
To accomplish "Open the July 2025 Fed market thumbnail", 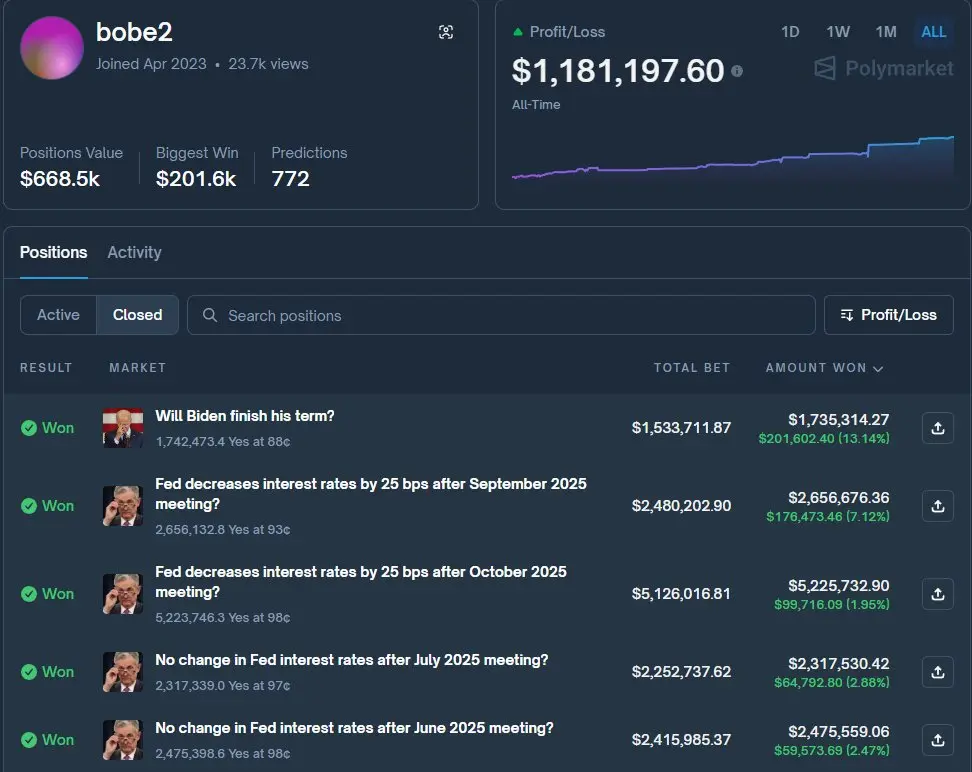I will [x=123, y=672].
